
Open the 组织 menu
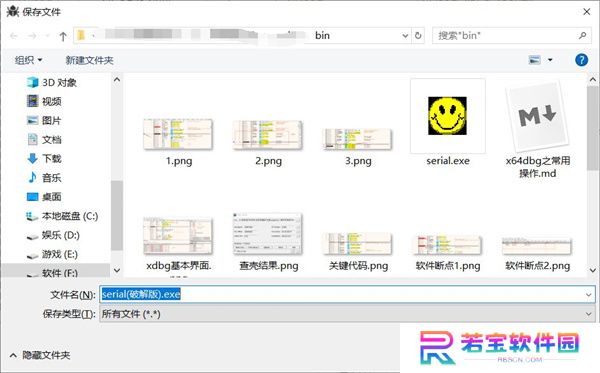[x=28, y=60]
